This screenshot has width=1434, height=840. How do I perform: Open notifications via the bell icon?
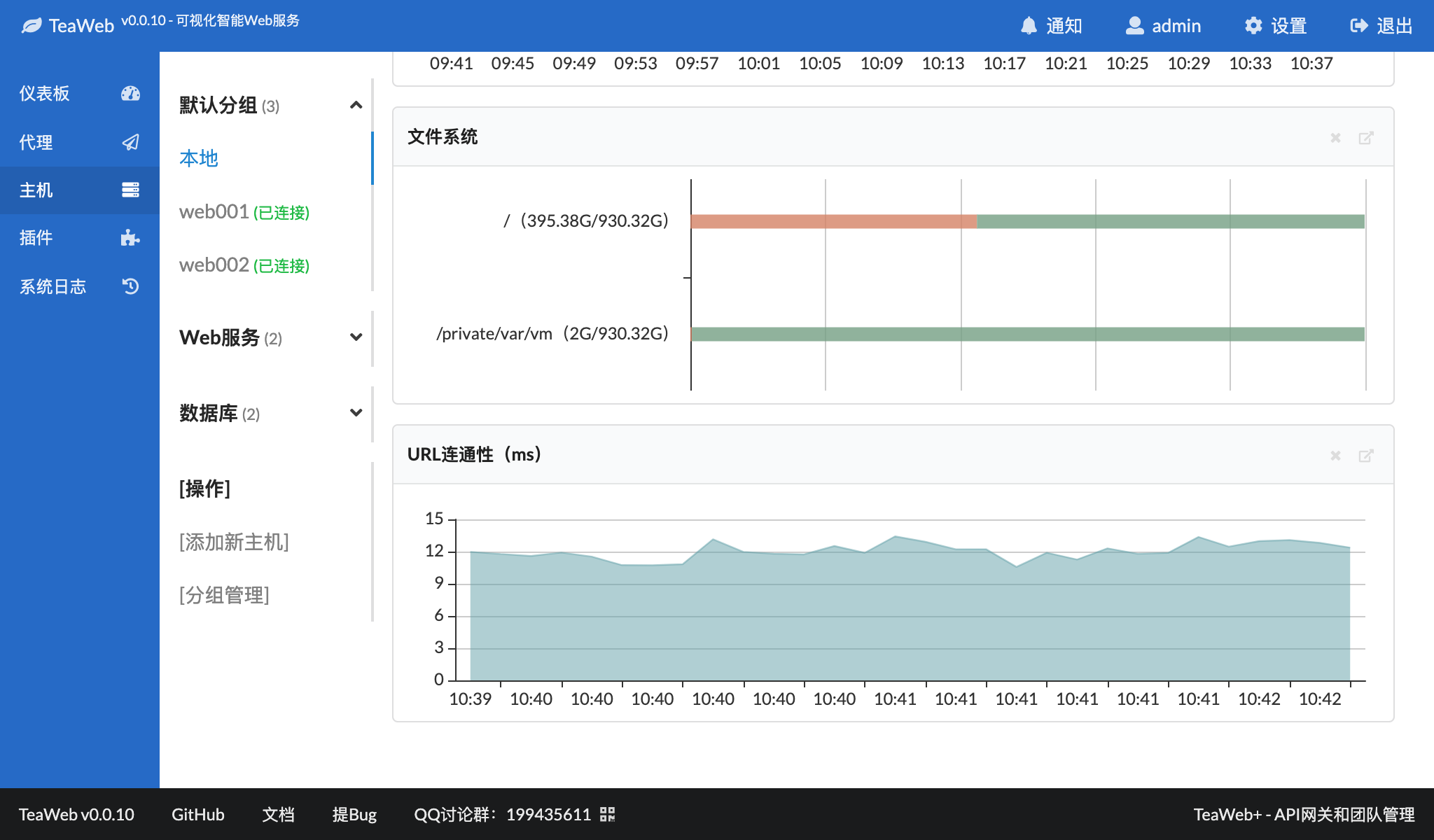point(1029,26)
